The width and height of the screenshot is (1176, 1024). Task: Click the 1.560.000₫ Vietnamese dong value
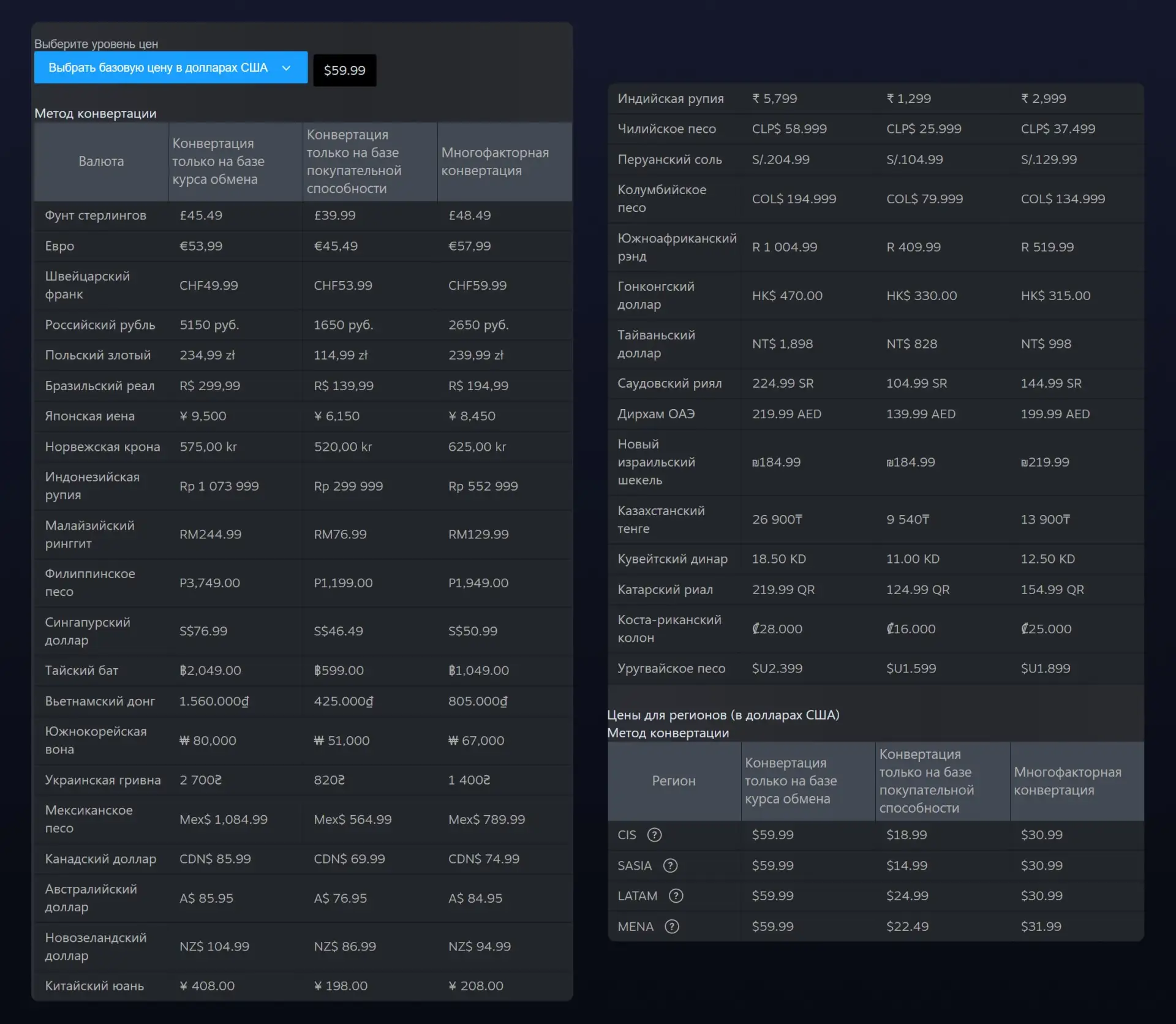(214, 701)
